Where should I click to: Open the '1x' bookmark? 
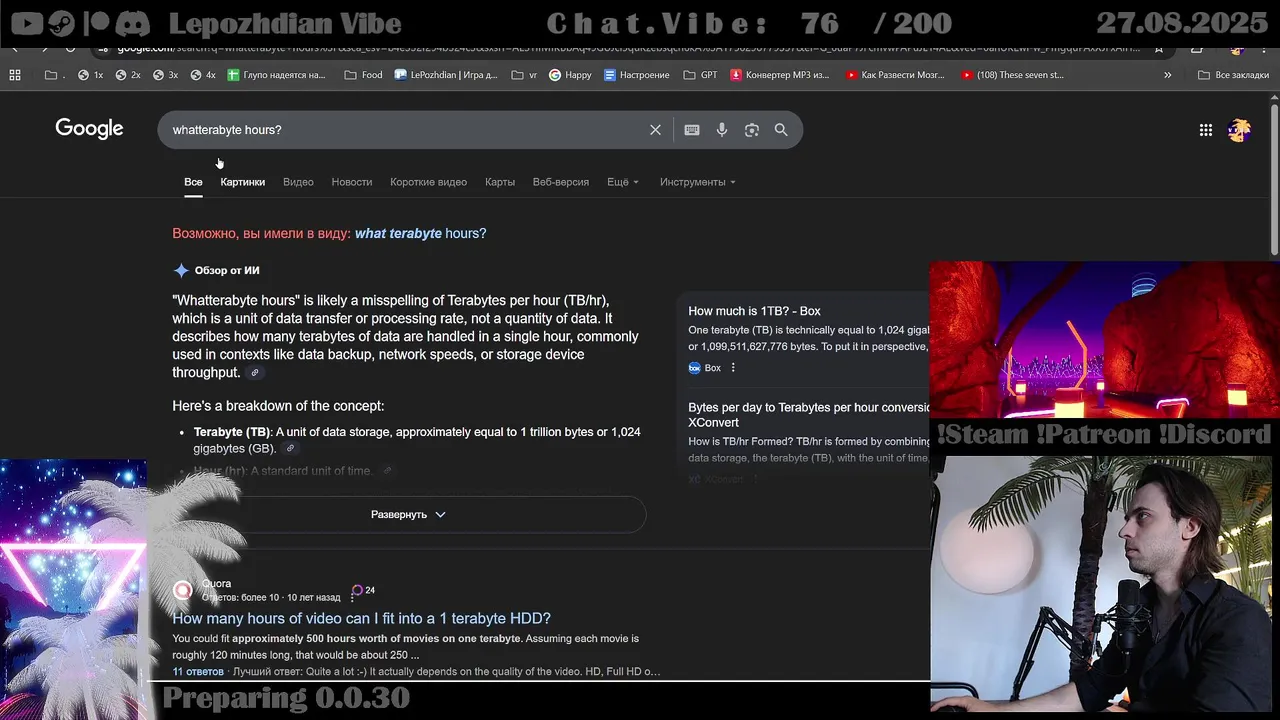91,75
